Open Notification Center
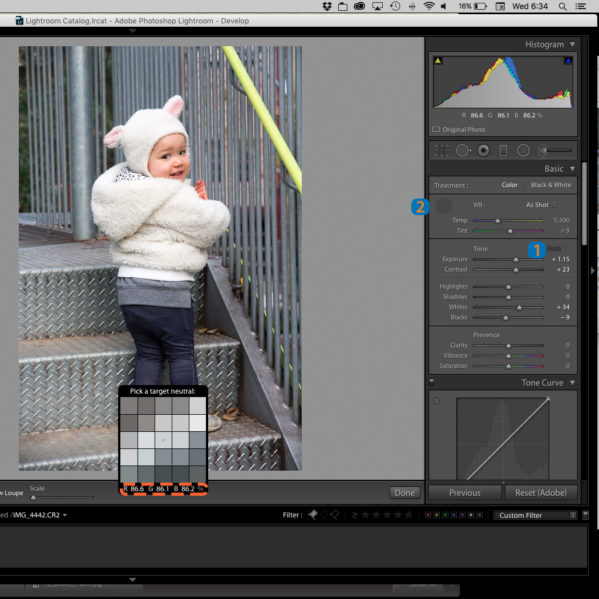The image size is (599, 599). tap(581, 6)
